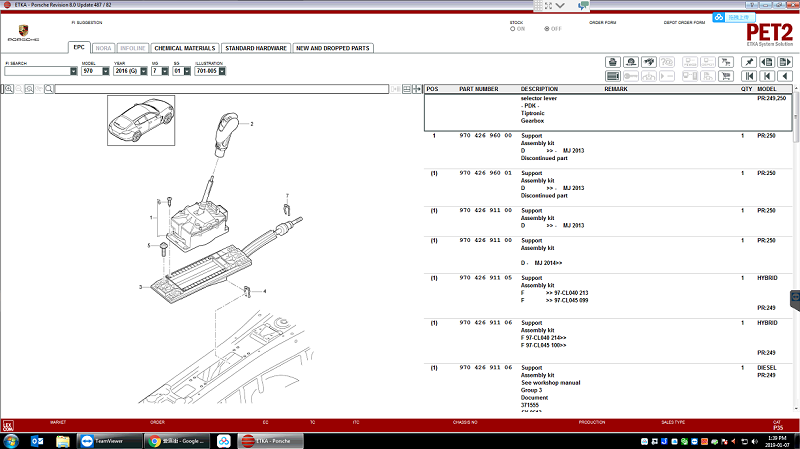Screen dimensions: 800x449
Task: Open Baidu cloud app in taskbar
Action: click(x=223, y=441)
